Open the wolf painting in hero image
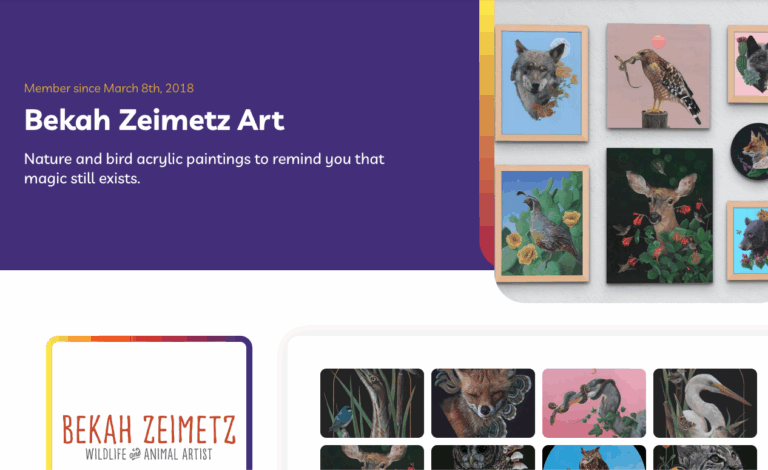This screenshot has height=470, width=768. point(541,83)
